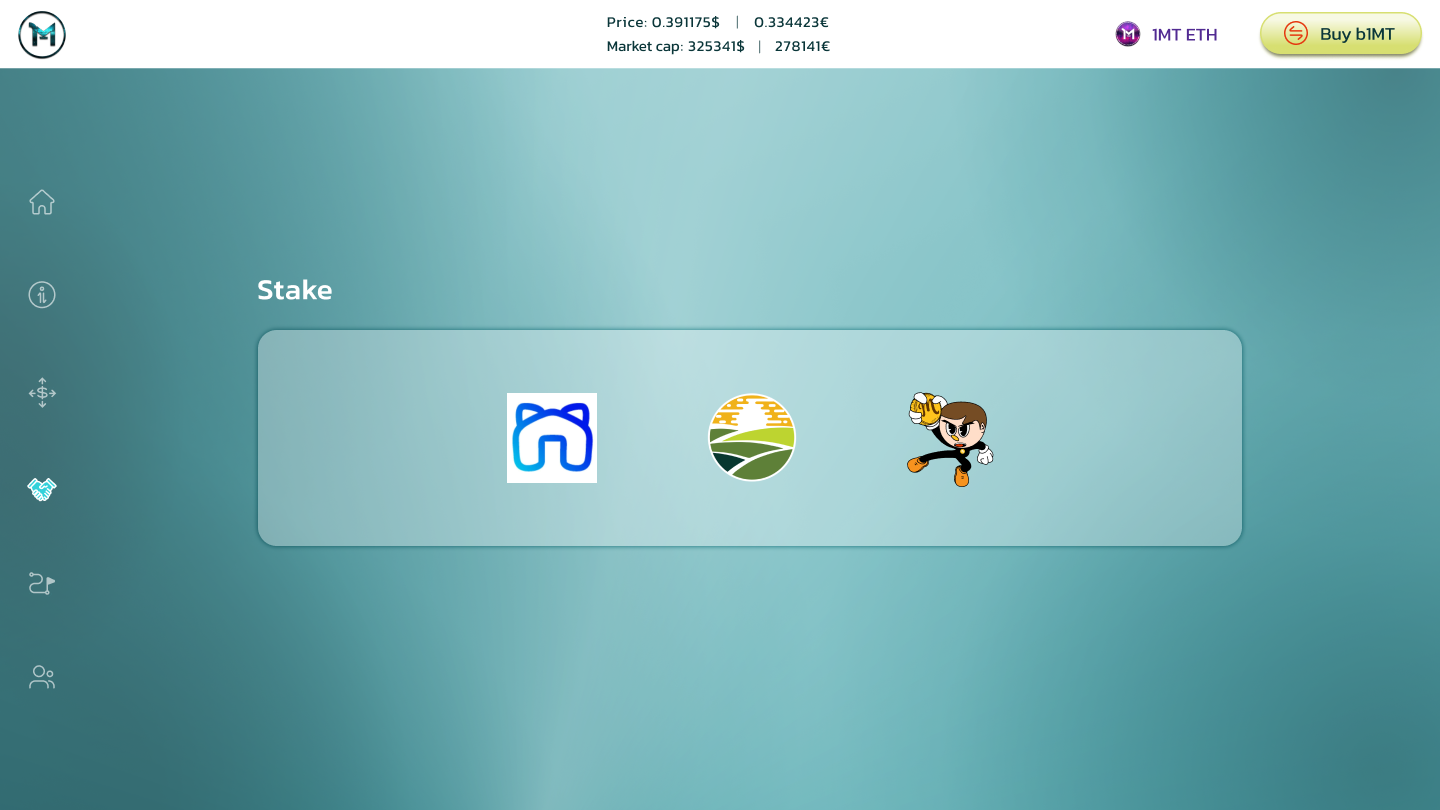Click the Price: 0.391175$ text
Screen dimensions: 1440x810
663,22
